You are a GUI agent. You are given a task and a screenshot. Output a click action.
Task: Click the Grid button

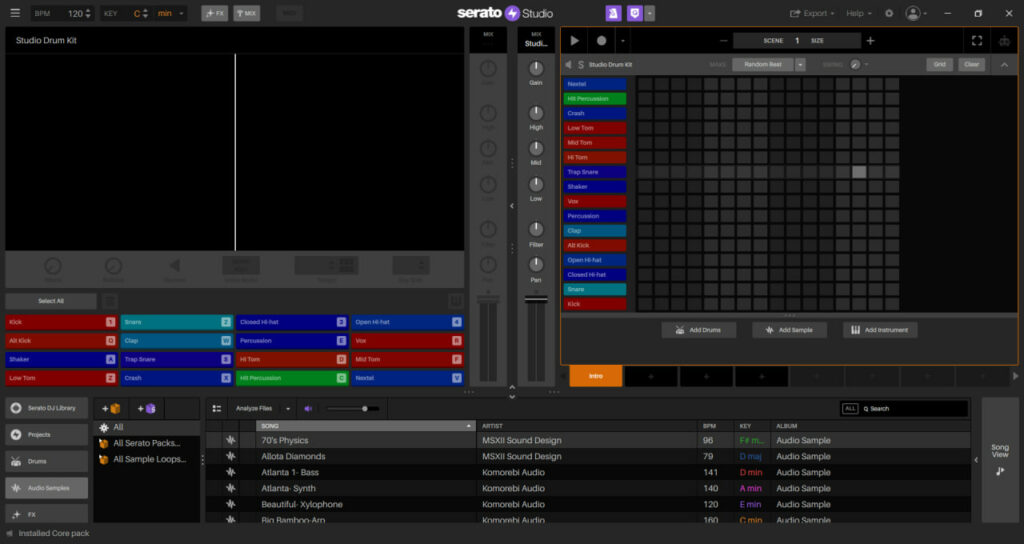pyautogui.click(x=940, y=65)
